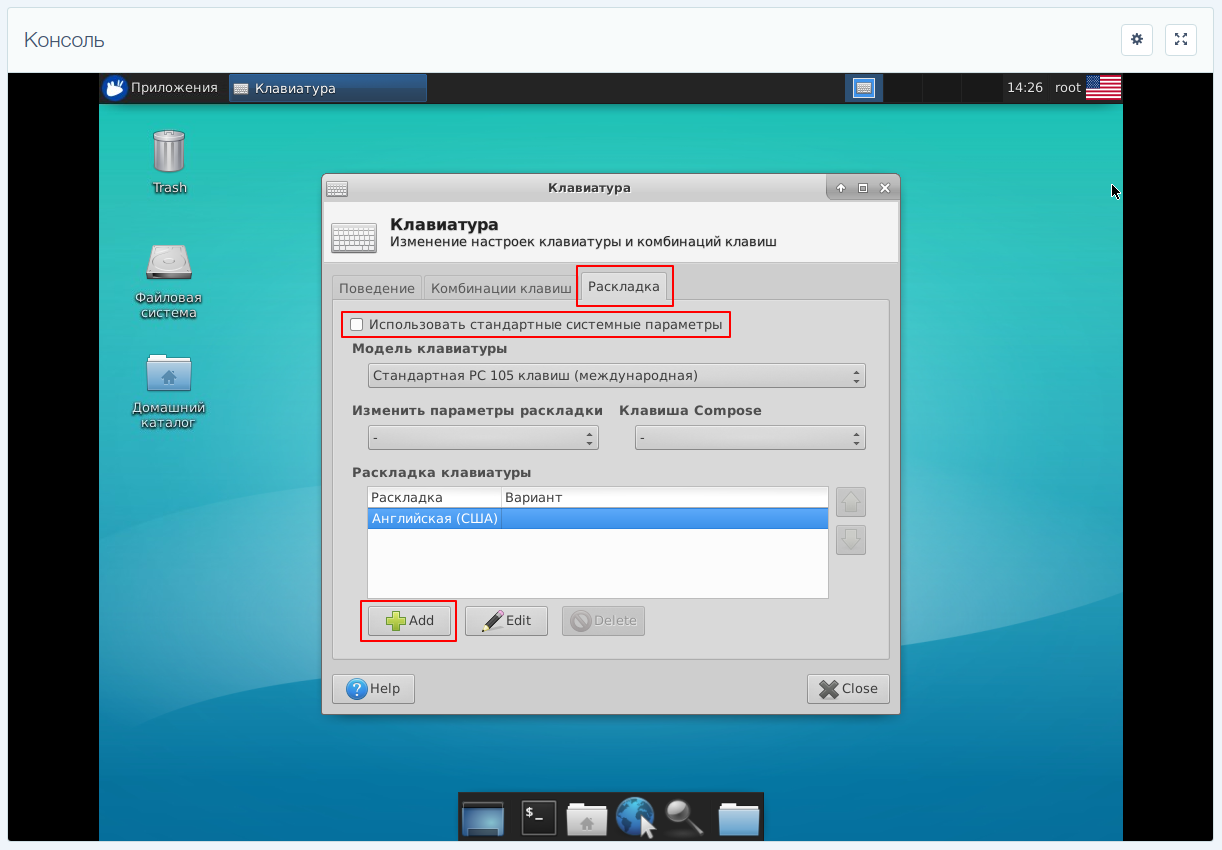Image resolution: width=1222 pixels, height=850 pixels.
Task: Switch to the Поведение tab
Action: tap(376, 288)
